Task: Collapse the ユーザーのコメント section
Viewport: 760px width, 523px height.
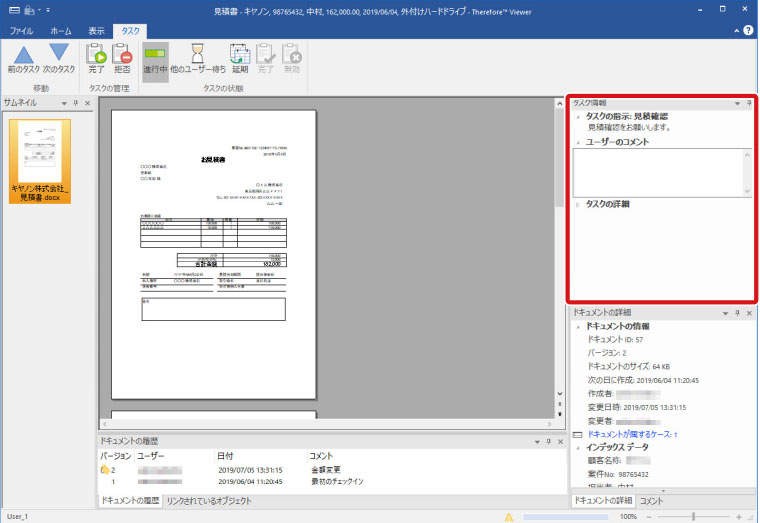Action: [x=578, y=142]
